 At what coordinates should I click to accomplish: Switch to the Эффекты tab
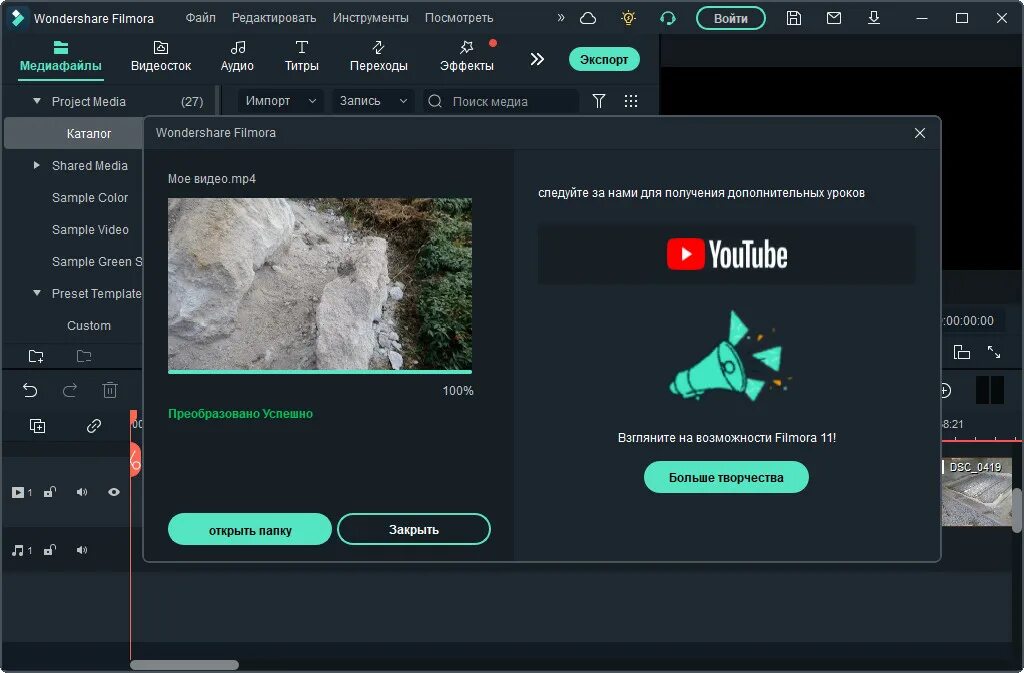pos(466,56)
